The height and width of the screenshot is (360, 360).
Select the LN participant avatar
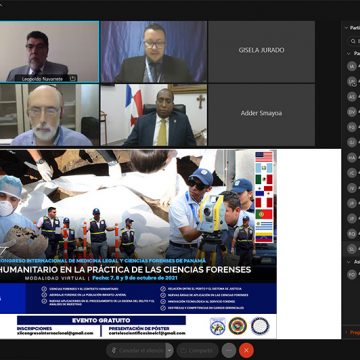[352, 81]
